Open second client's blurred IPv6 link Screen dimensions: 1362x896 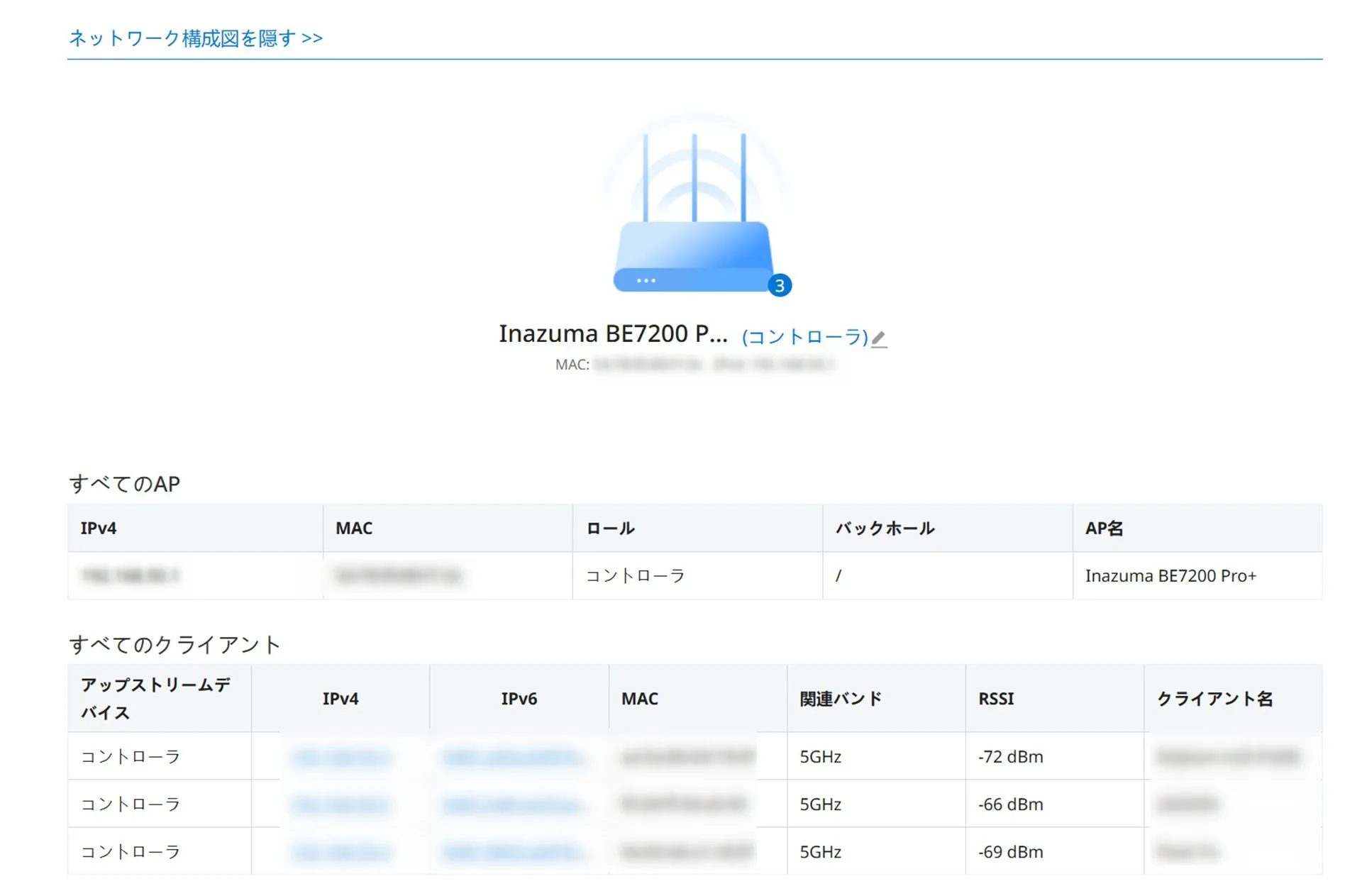(x=512, y=804)
